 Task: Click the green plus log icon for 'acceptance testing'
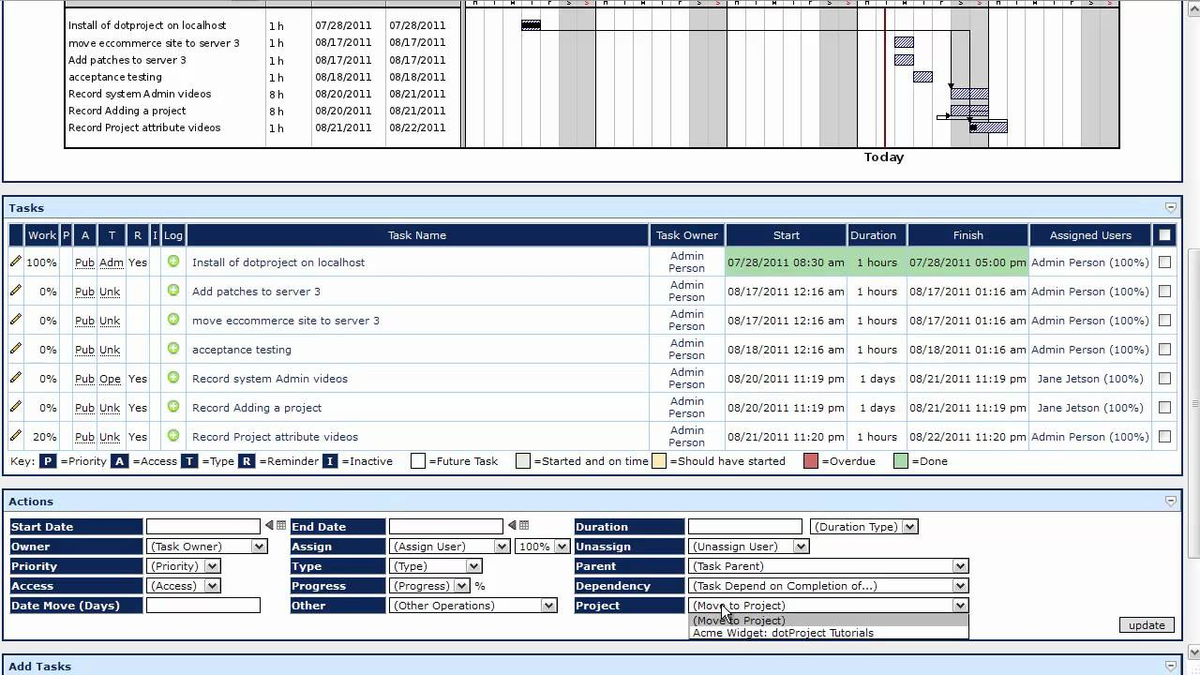click(x=173, y=349)
